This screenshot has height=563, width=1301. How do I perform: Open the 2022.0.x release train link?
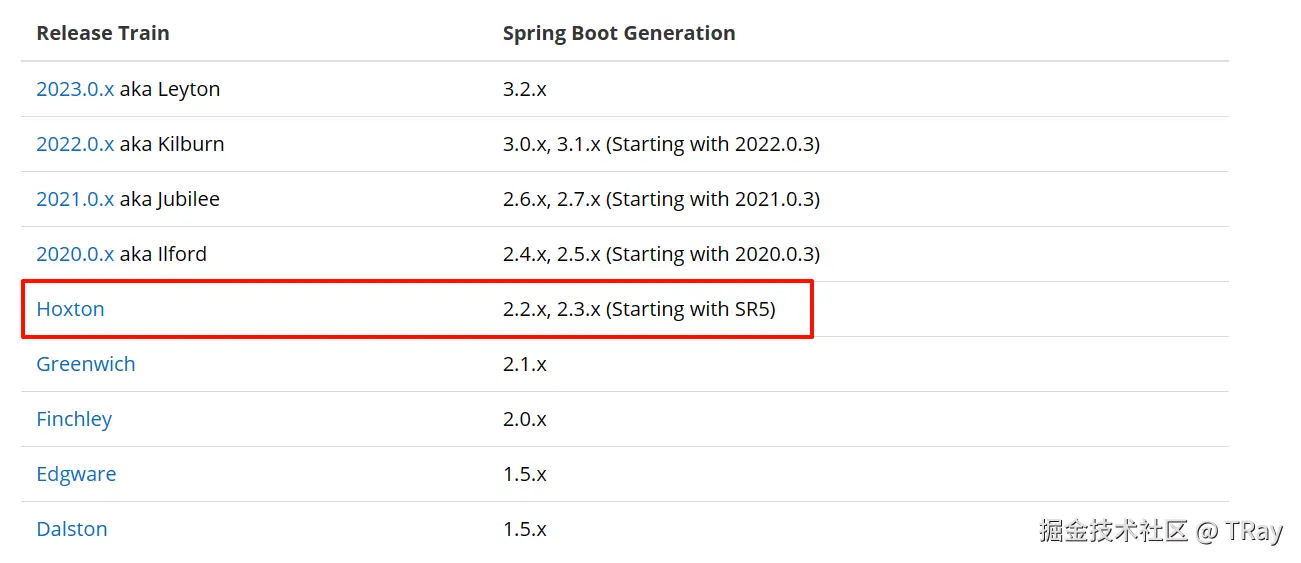[75, 144]
